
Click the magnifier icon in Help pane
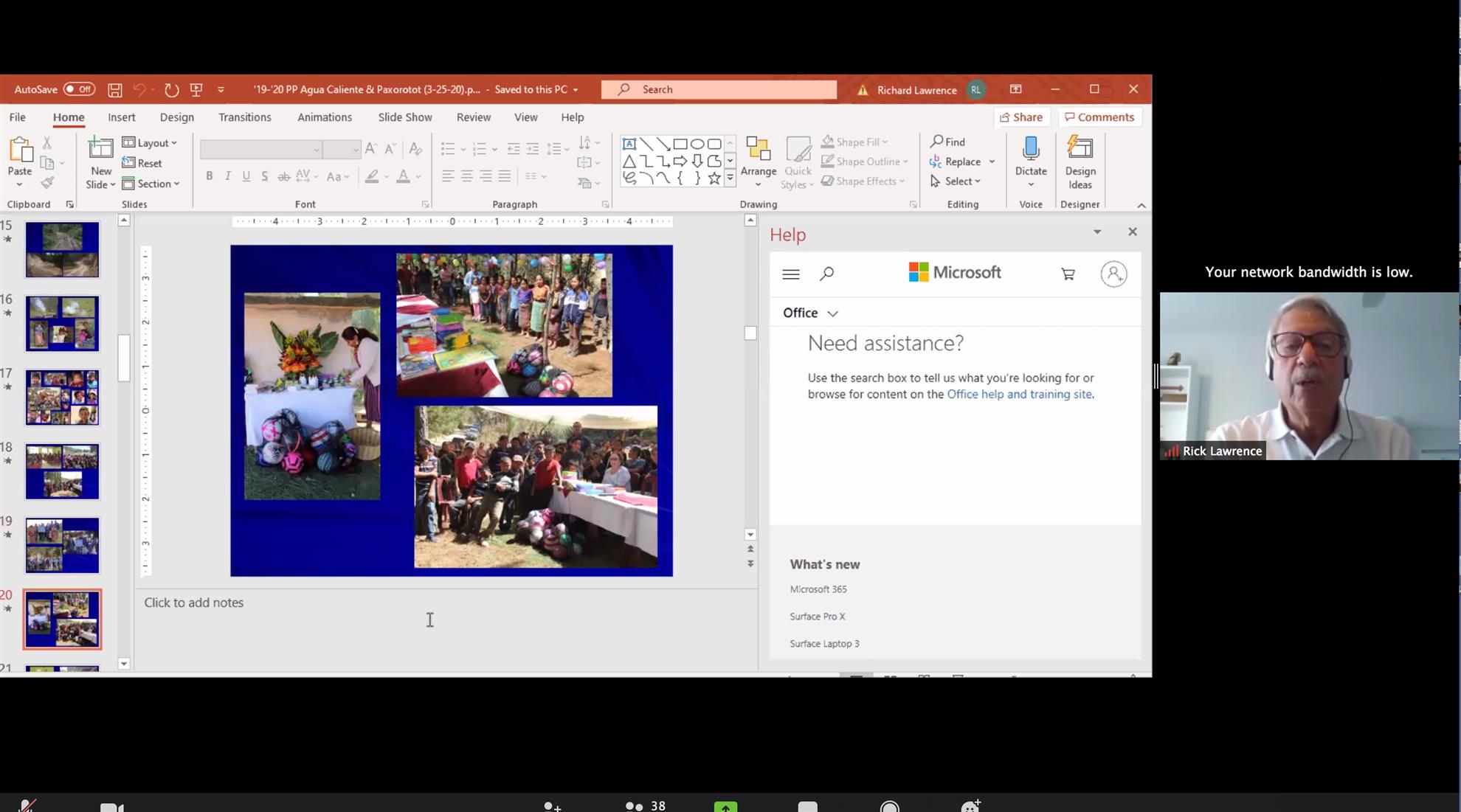point(826,274)
